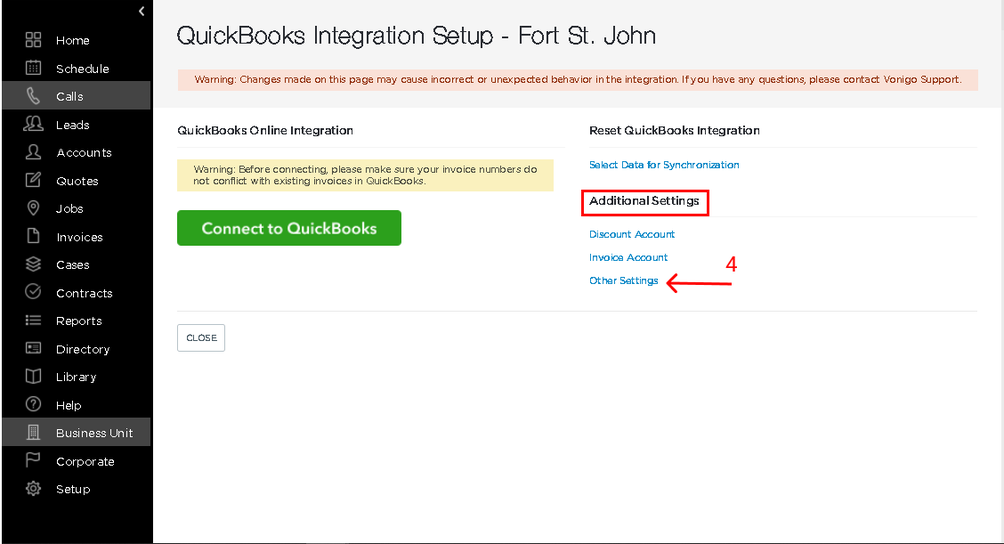The width and height of the screenshot is (1004, 544).
Task: Click the red Vonigo Support warning banner
Action: click(x=578, y=80)
